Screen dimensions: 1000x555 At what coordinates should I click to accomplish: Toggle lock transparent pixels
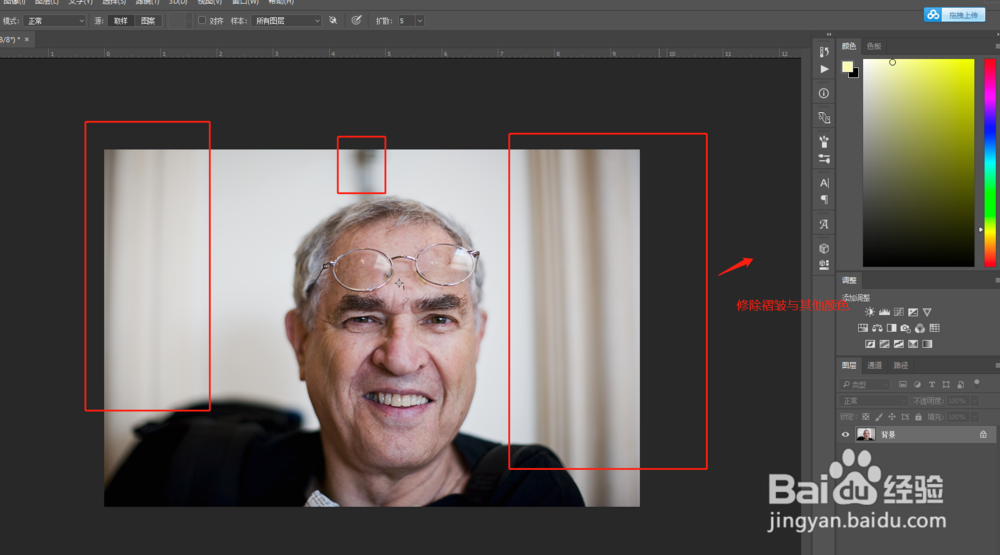[865, 417]
